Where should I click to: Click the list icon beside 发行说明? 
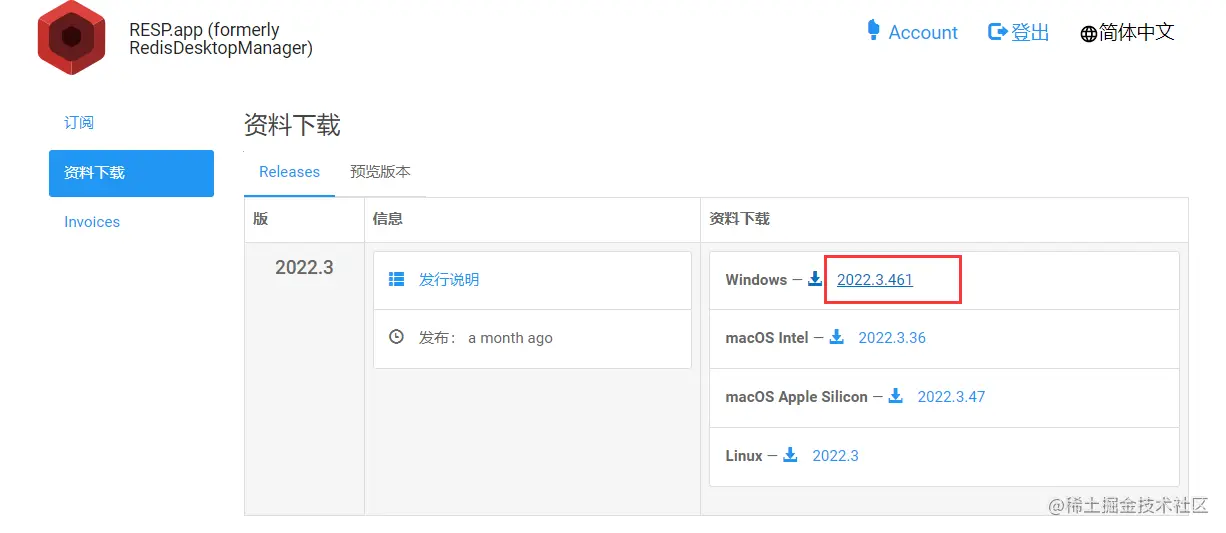pos(396,279)
